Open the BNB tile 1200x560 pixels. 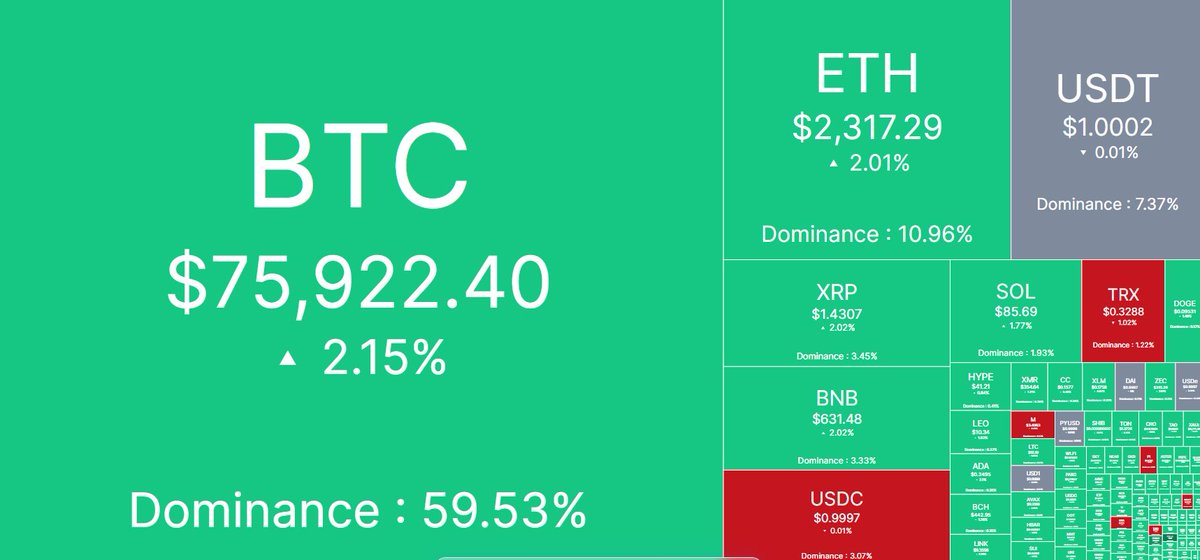pos(835,417)
